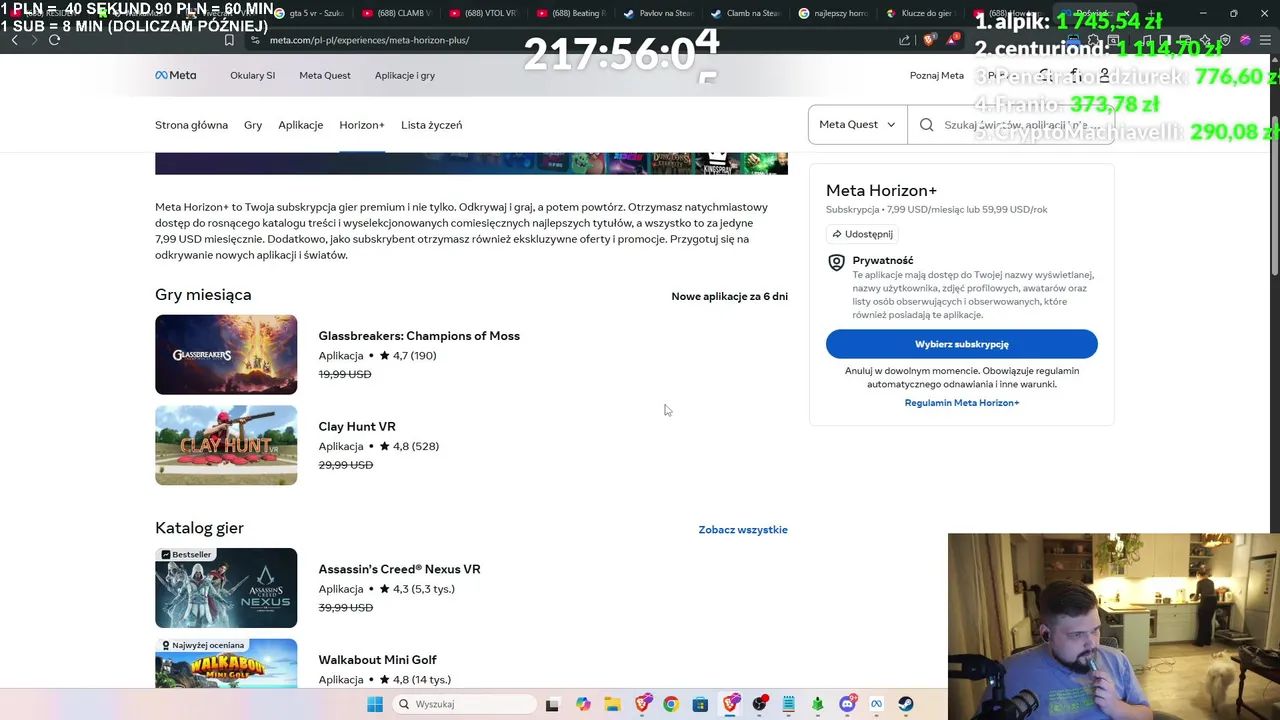Open Okulary SI menu

pyautogui.click(x=252, y=75)
